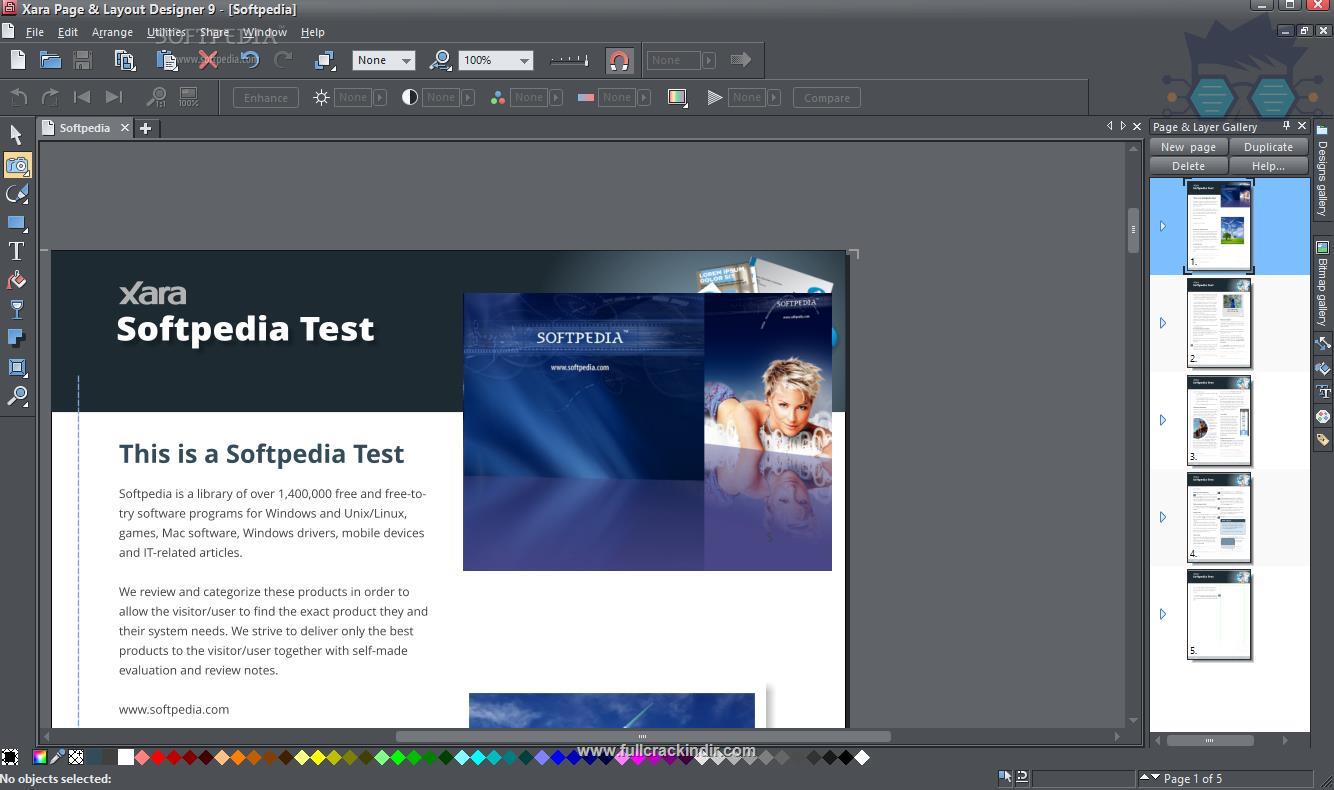This screenshot has height=790, width=1334.
Task: Save the document with floppy icon
Action: (x=83, y=60)
